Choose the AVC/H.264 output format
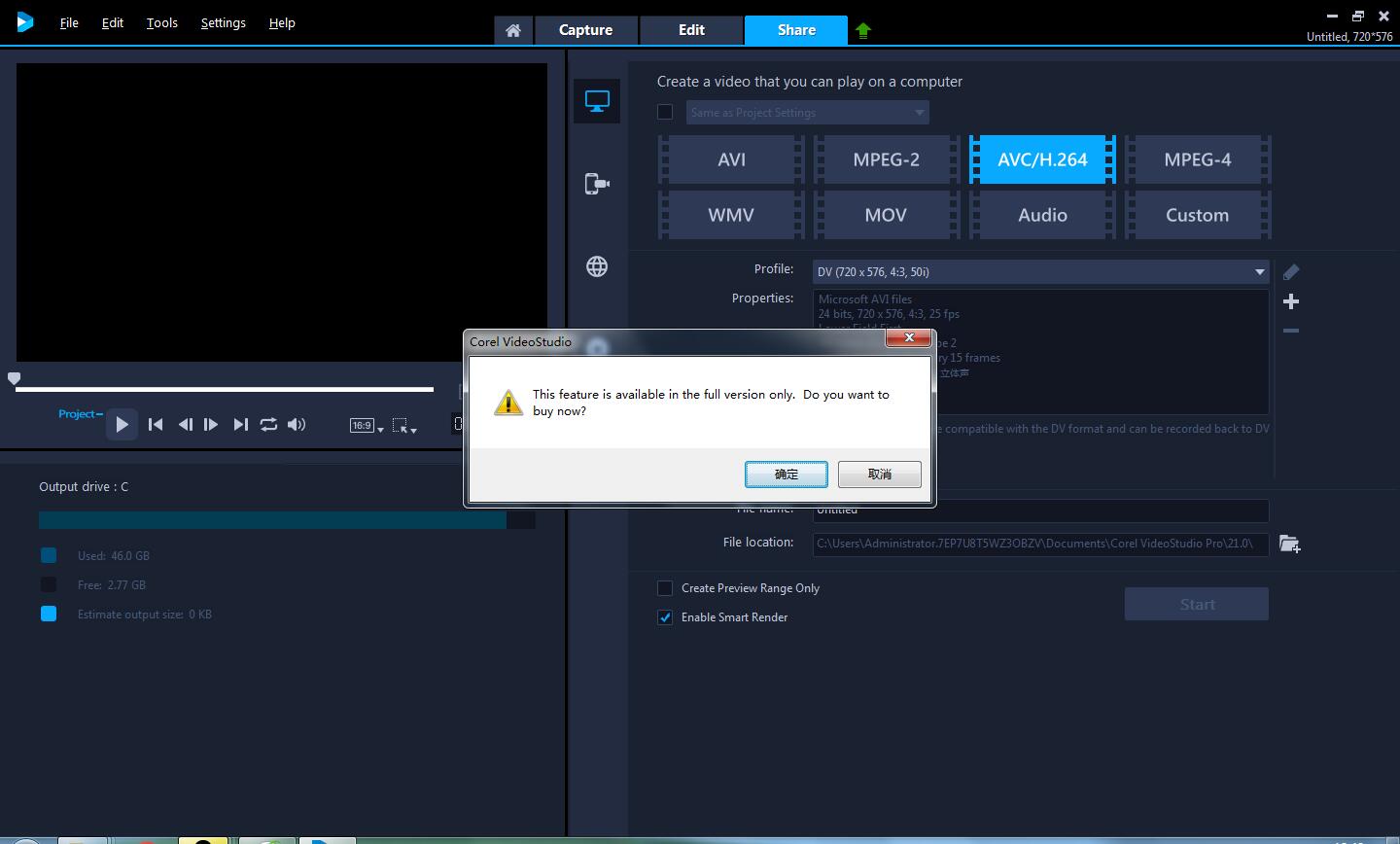 [1042, 159]
